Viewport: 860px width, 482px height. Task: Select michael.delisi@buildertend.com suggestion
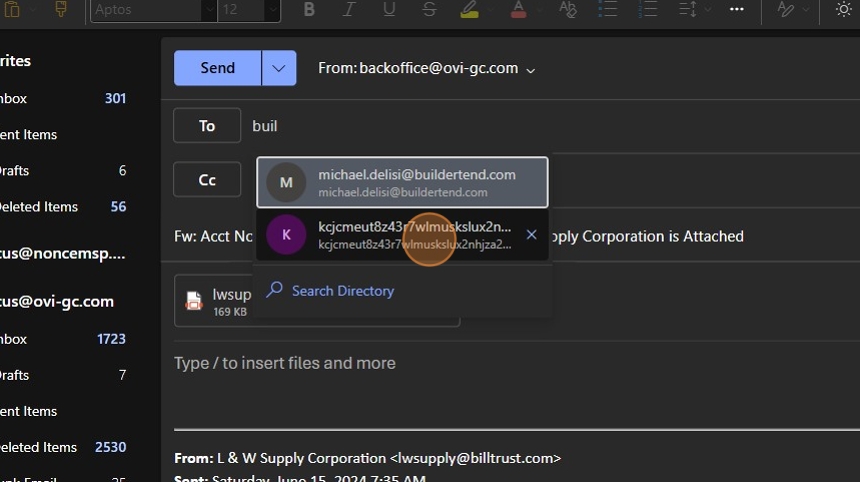point(402,182)
